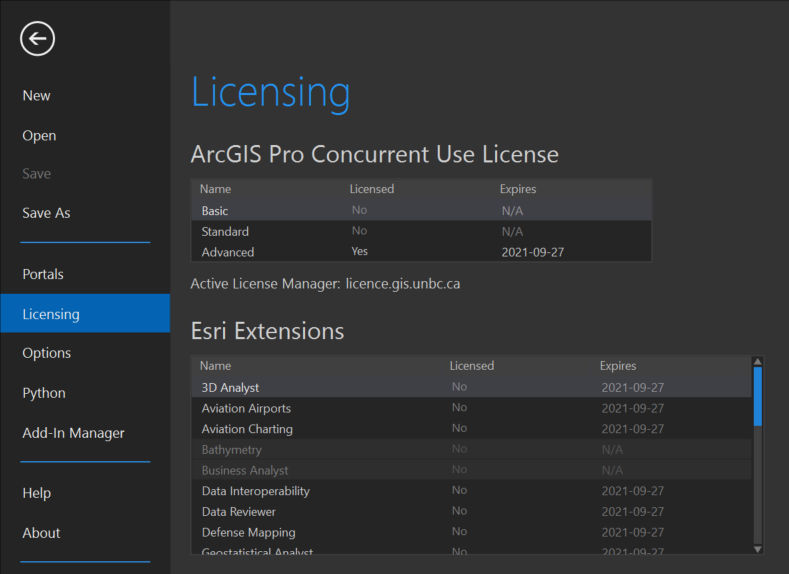Screen dimensions: 789x574
Task: Click the Expires header in Esri Extensions
Action: click(x=618, y=366)
